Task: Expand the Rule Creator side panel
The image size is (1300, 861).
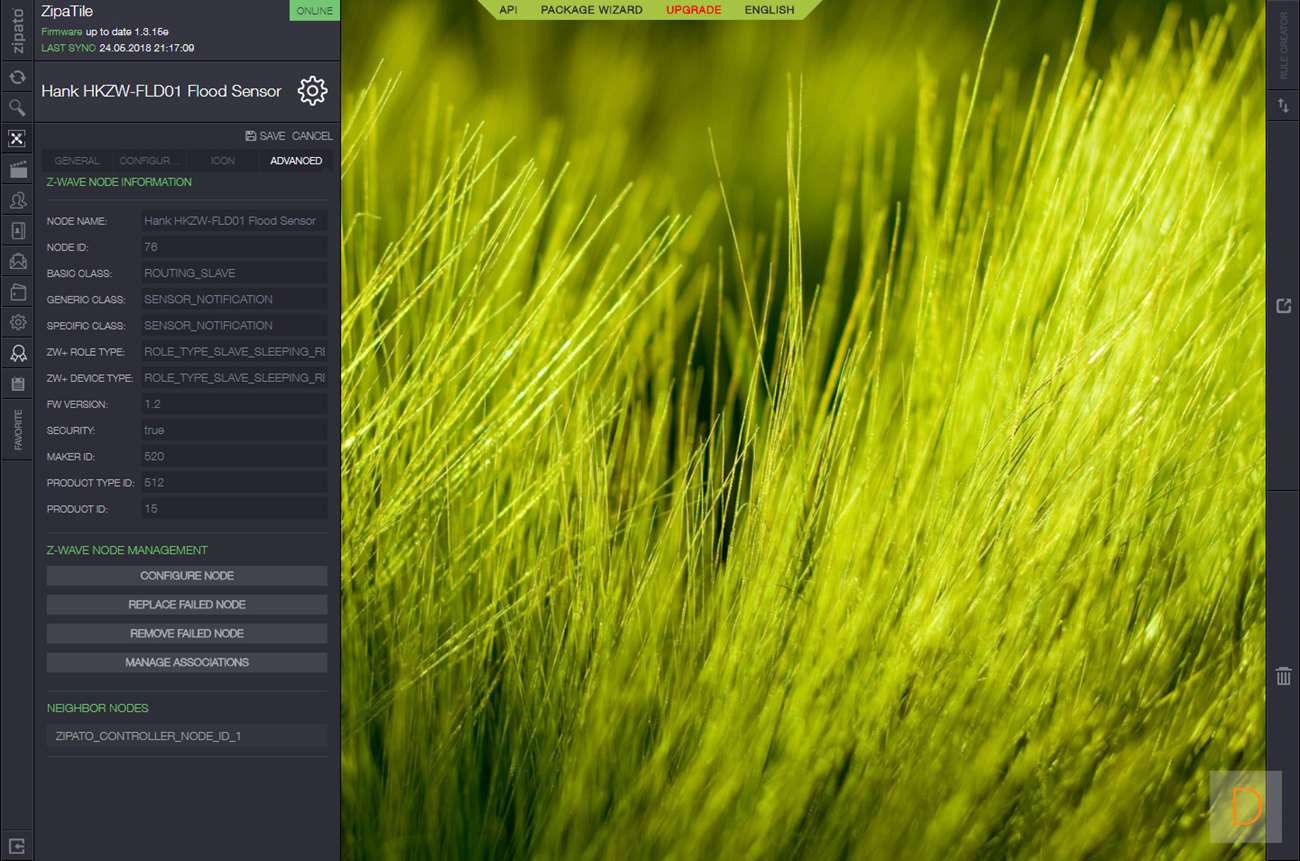Action: tap(1284, 46)
